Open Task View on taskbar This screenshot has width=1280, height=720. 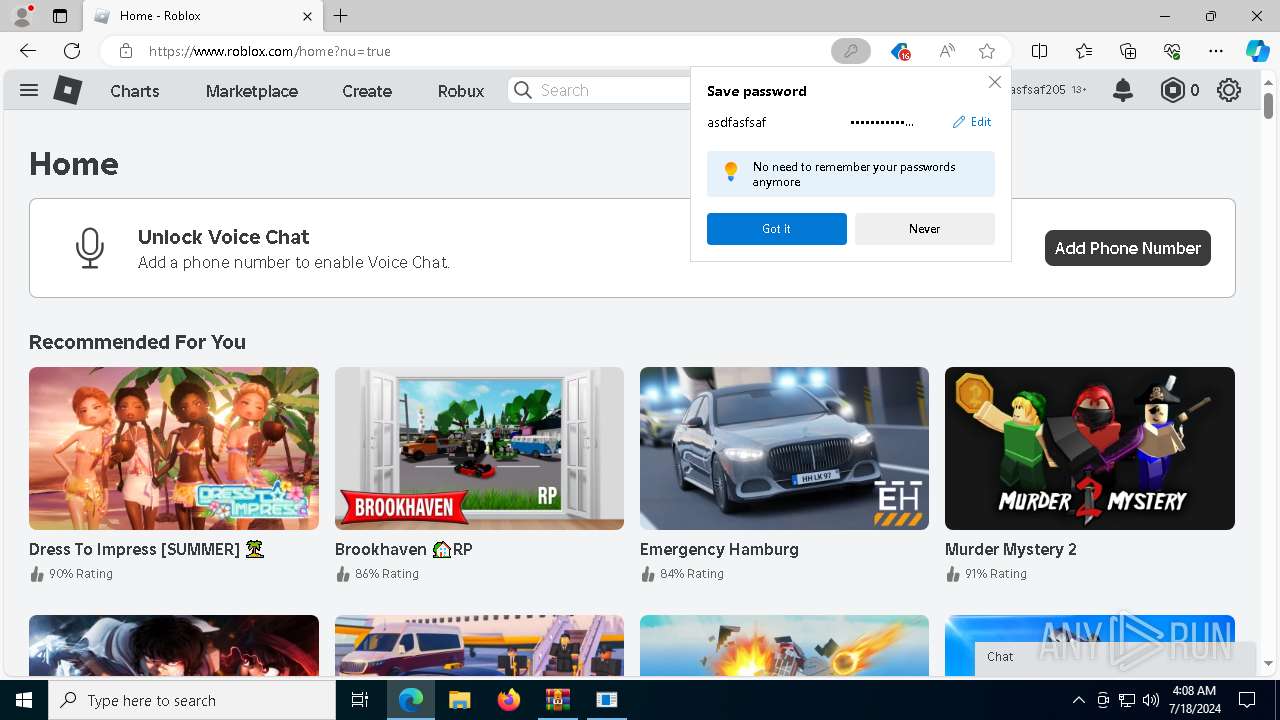point(360,700)
